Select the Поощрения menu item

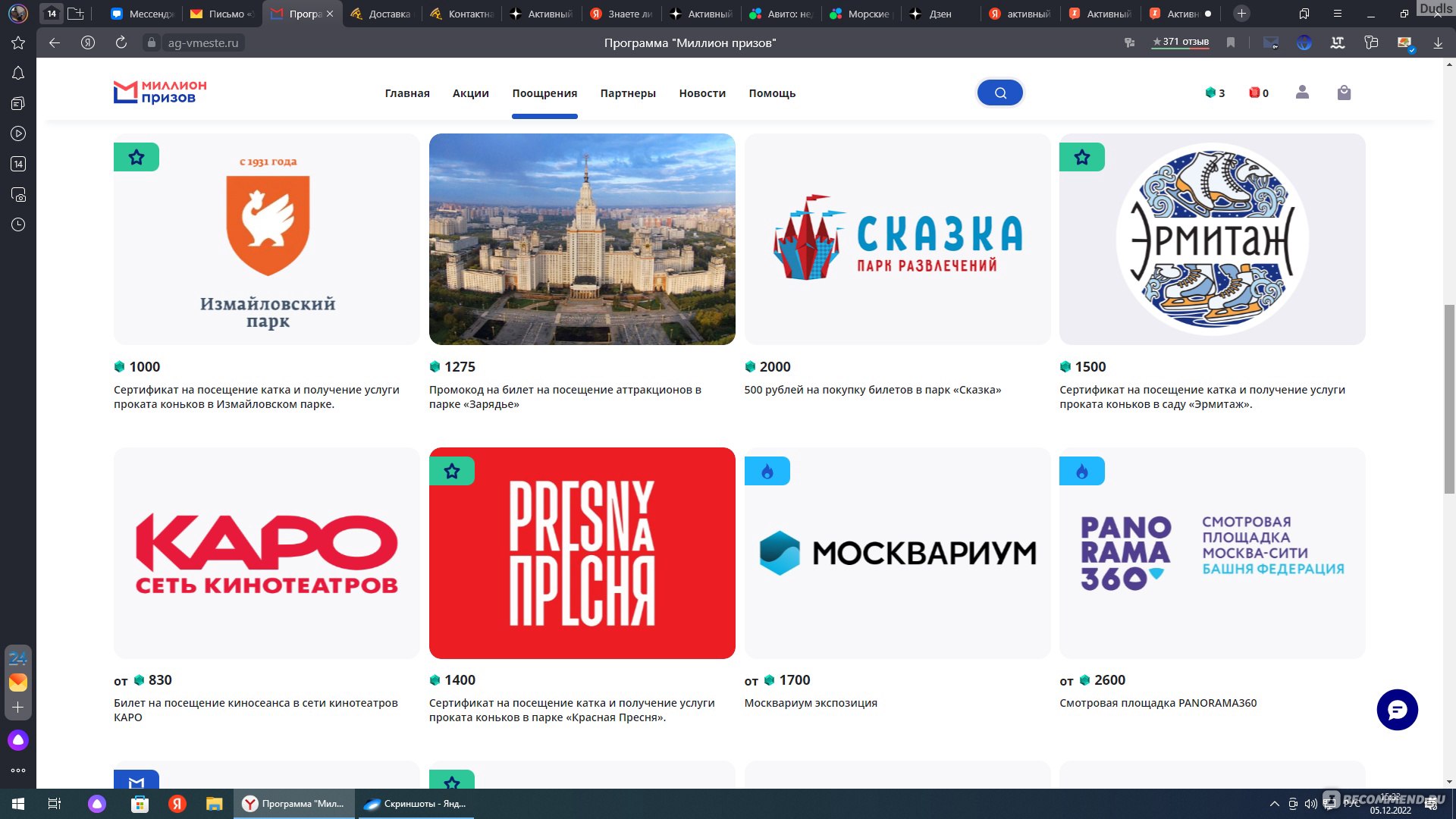pos(544,93)
